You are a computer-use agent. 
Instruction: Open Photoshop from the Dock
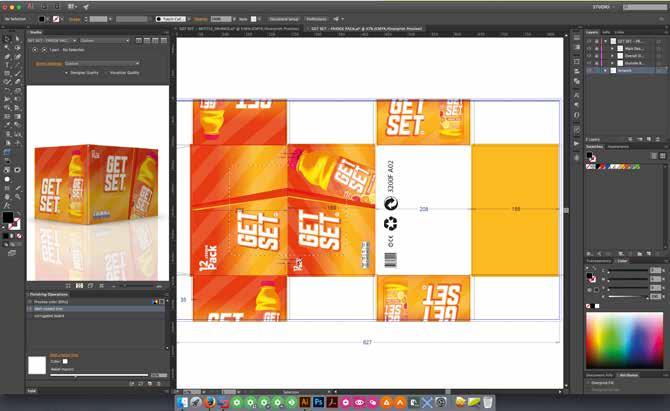pyautogui.click(x=318, y=402)
